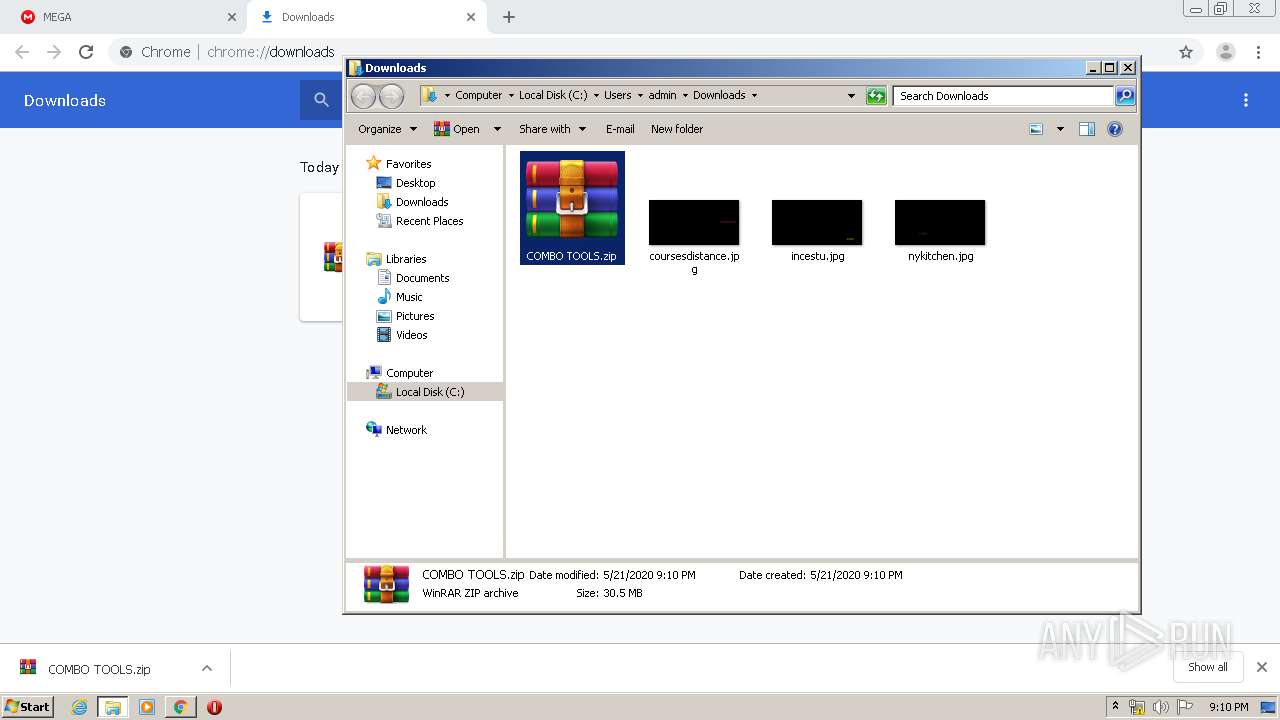The height and width of the screenshot is (720, 1280).
Task: Select nykitchen.jpg thumbnail
Action: (940, 222)
